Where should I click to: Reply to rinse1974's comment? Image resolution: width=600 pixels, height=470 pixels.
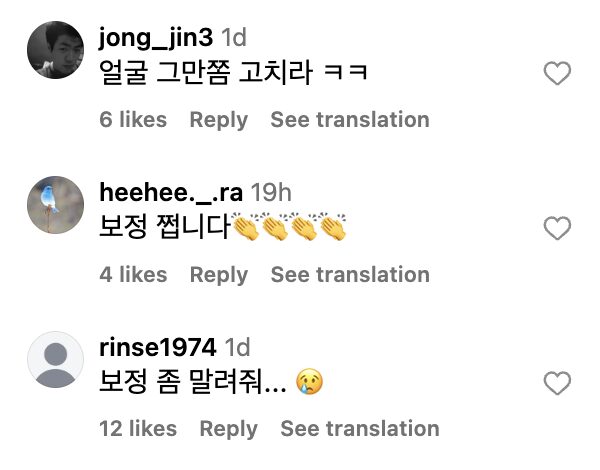tap(228, 429)
